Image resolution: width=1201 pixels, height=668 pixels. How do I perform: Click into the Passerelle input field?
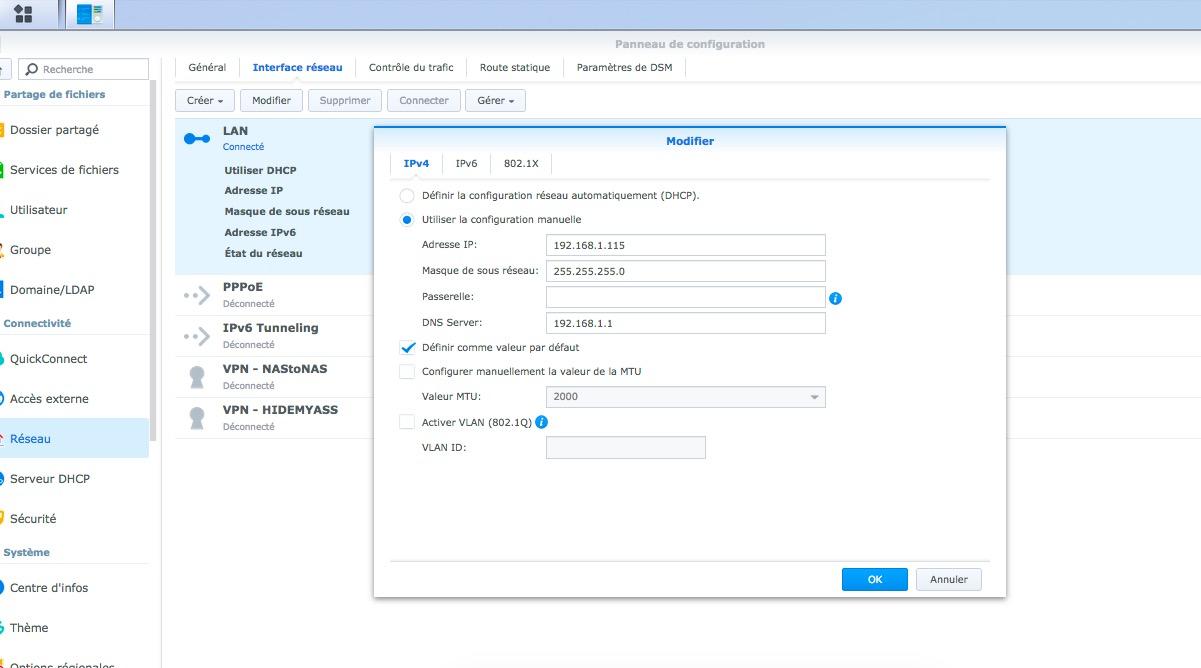click(685, 298)
